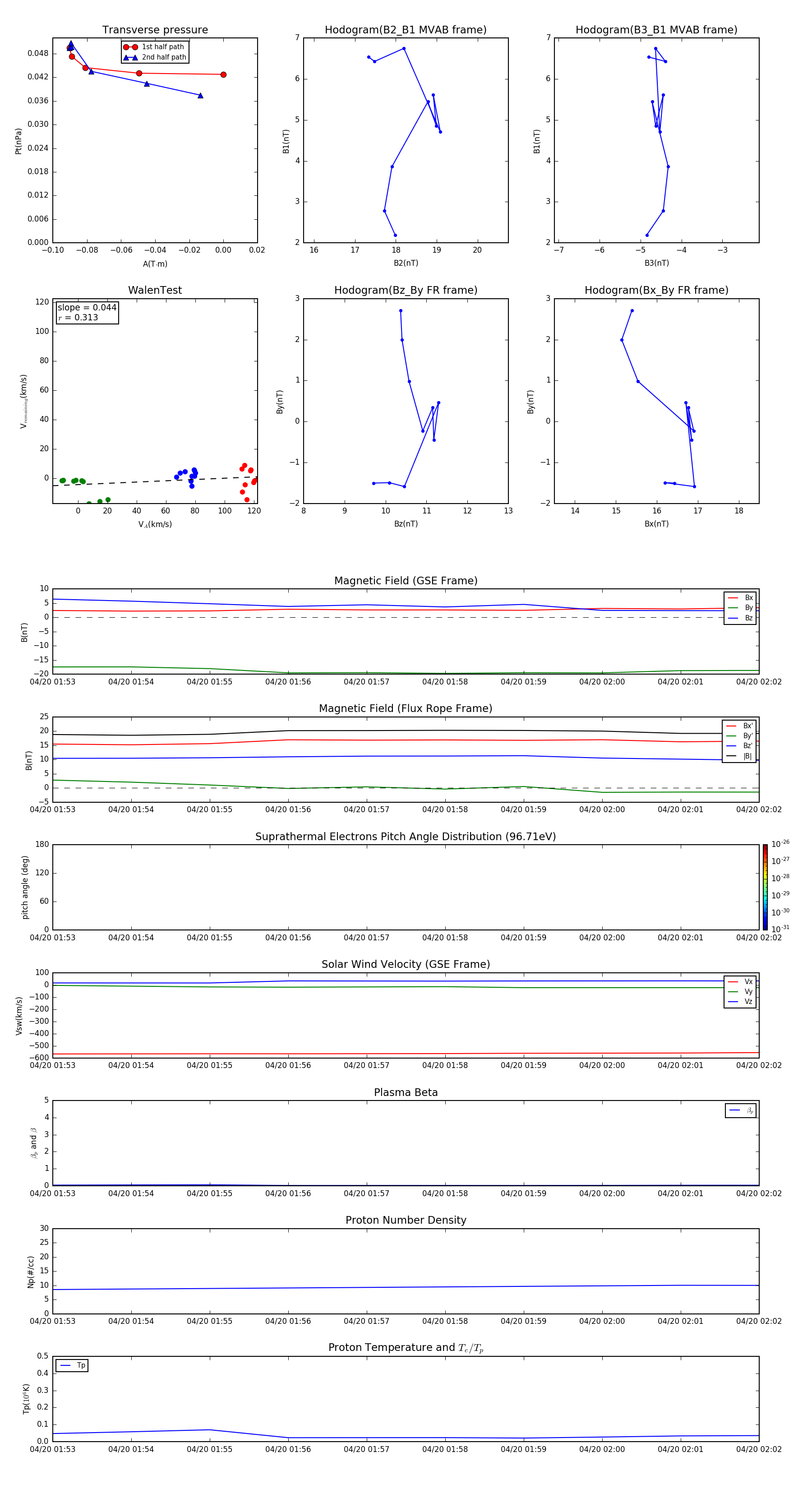Viewport: 812px width, 1489px height.
Task: Click the 10^-26 colorbar label
Action: [780, 844]
